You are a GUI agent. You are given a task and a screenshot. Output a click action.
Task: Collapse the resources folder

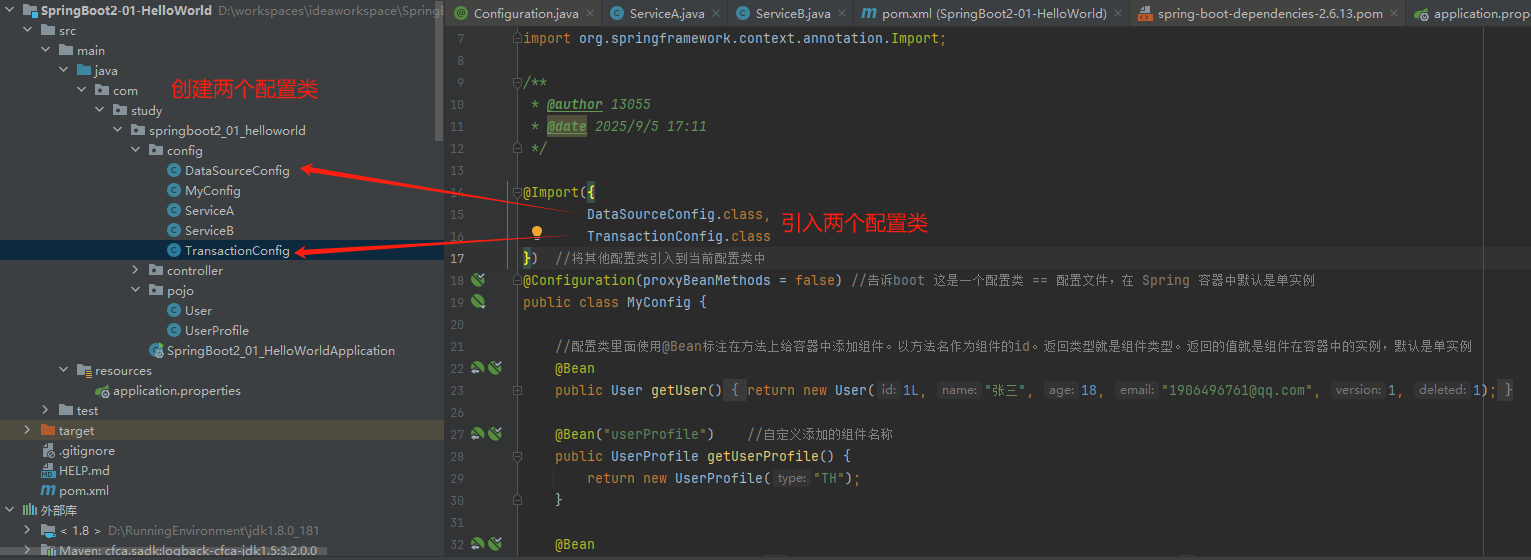click(64, 370)
